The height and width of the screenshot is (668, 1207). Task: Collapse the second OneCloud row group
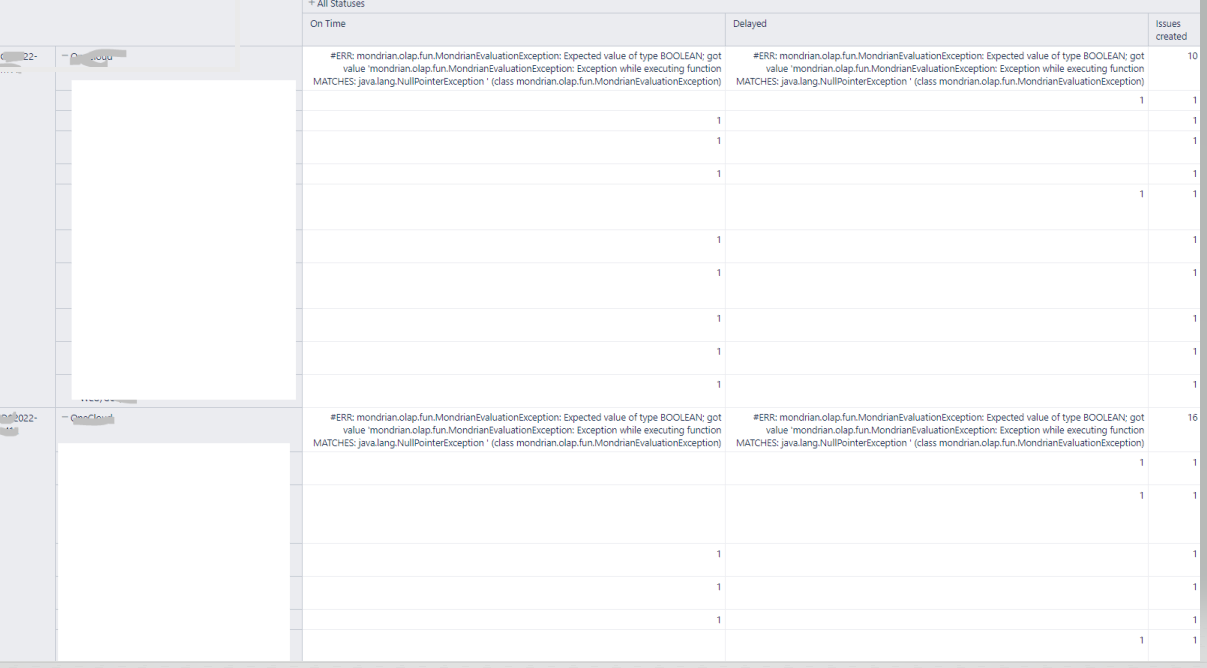tap(64, 417)
